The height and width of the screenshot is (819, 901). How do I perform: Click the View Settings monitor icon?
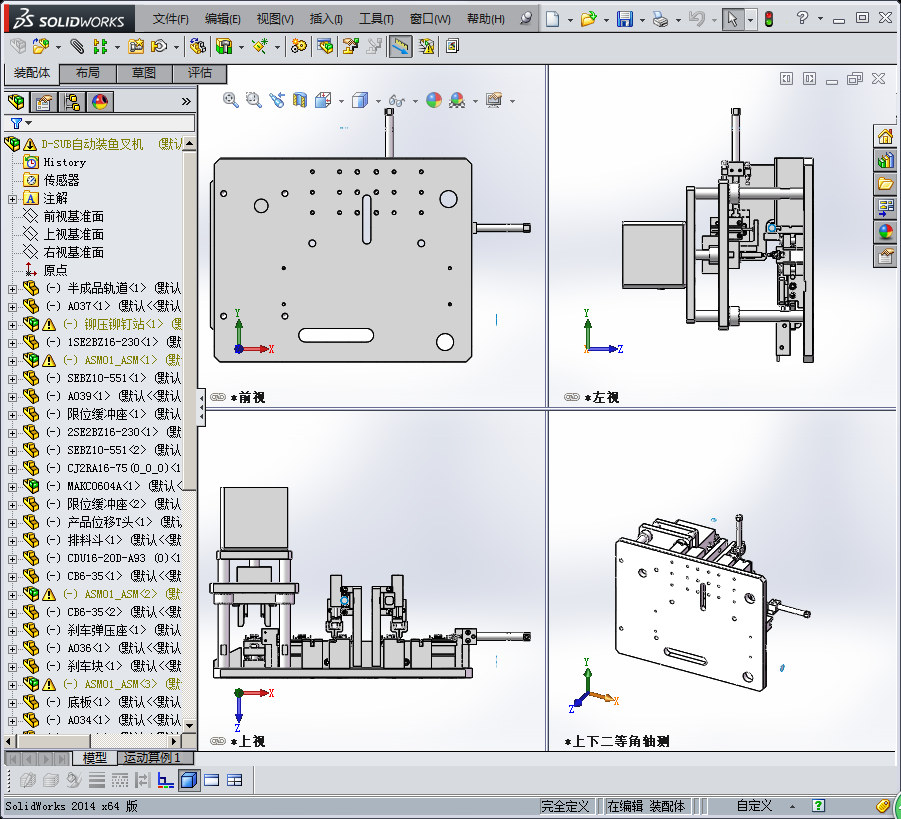tap(494, 100)
